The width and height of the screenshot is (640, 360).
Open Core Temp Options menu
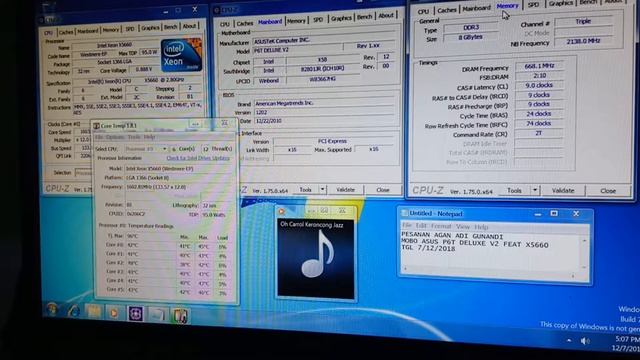coord(115,137)
